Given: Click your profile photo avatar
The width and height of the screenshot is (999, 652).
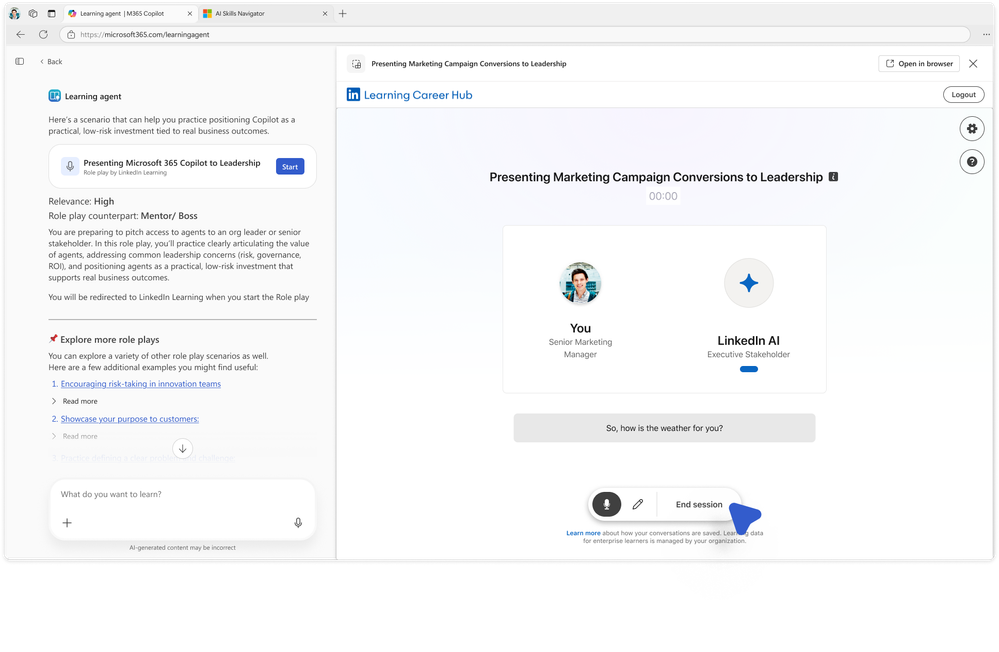Looking at the screenshot, I should pos(580,283).
